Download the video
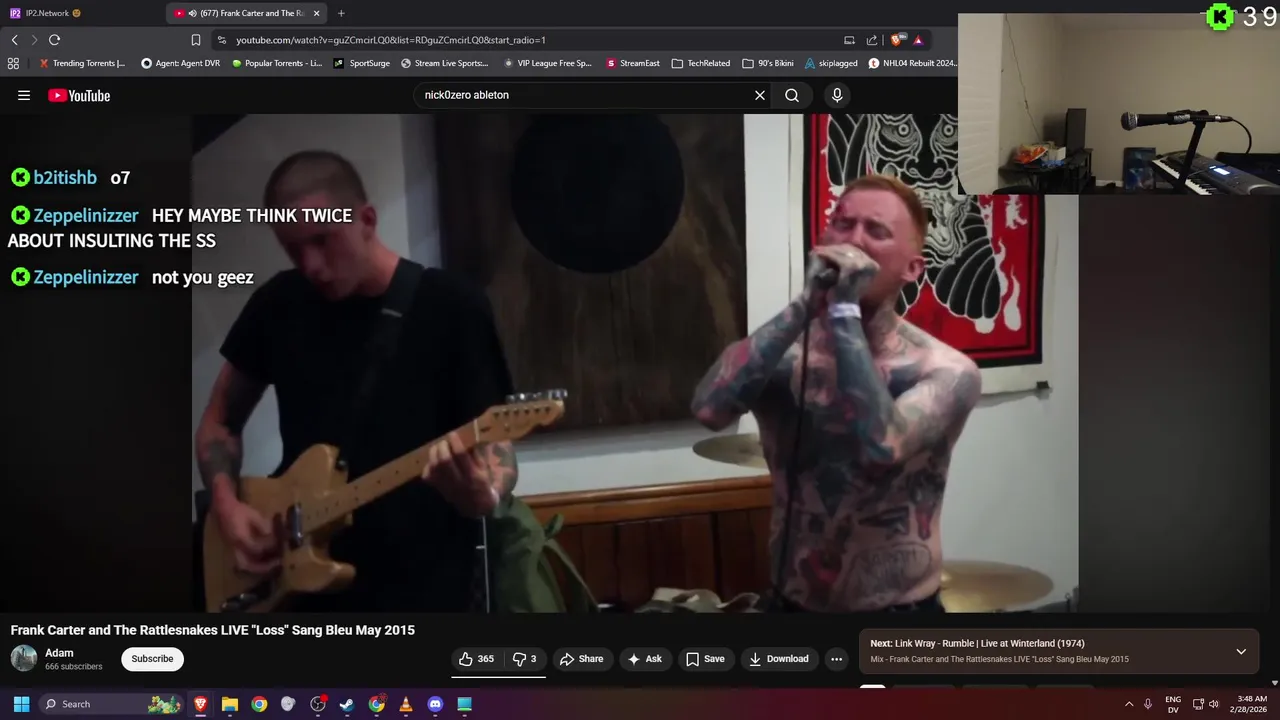The image size is (1280, 720). coord(779,659)
